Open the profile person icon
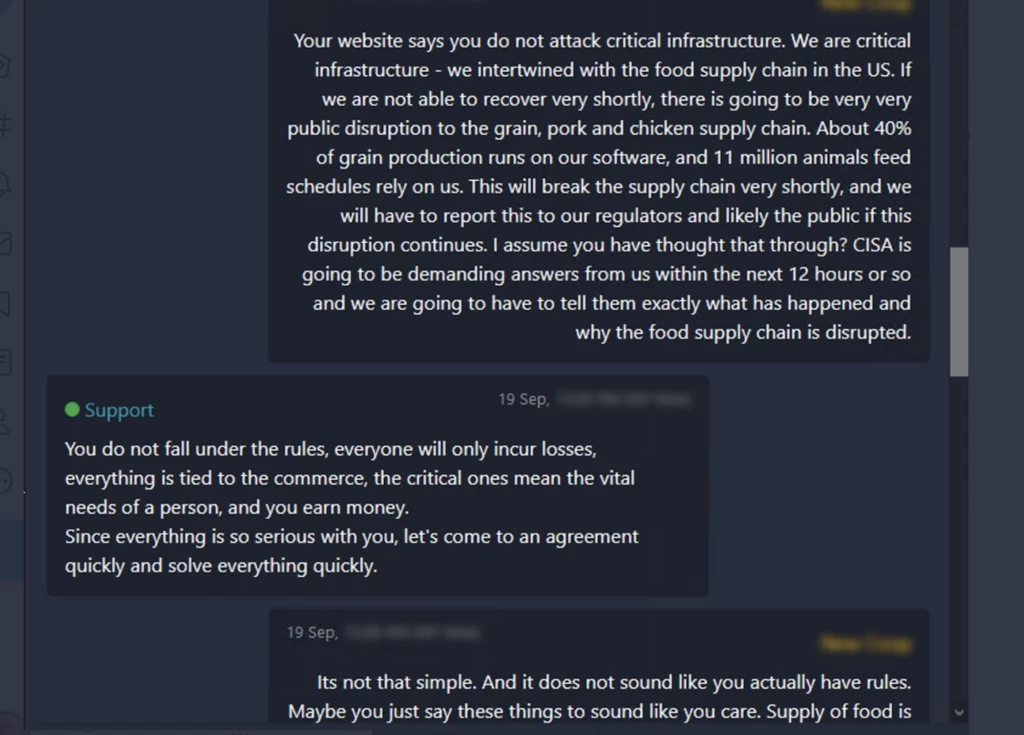This screenshot has height=735, width=1024. point(5,421)
